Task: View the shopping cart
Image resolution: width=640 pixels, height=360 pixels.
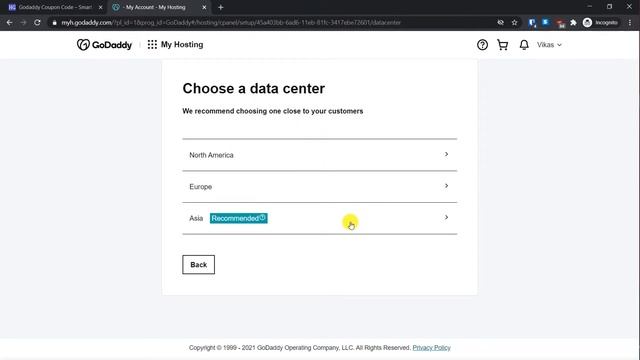Action: pyautogui.click(x=502, y=45)
